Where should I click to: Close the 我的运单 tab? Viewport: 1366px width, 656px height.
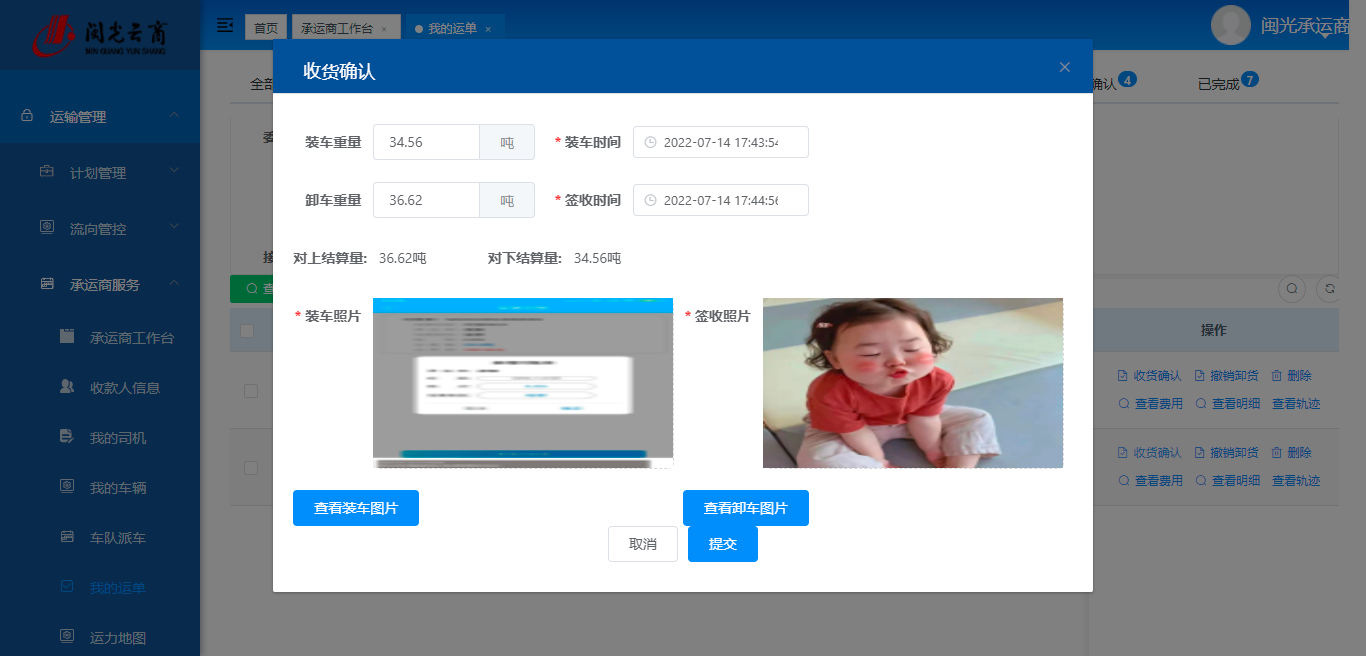coord(488,29)
